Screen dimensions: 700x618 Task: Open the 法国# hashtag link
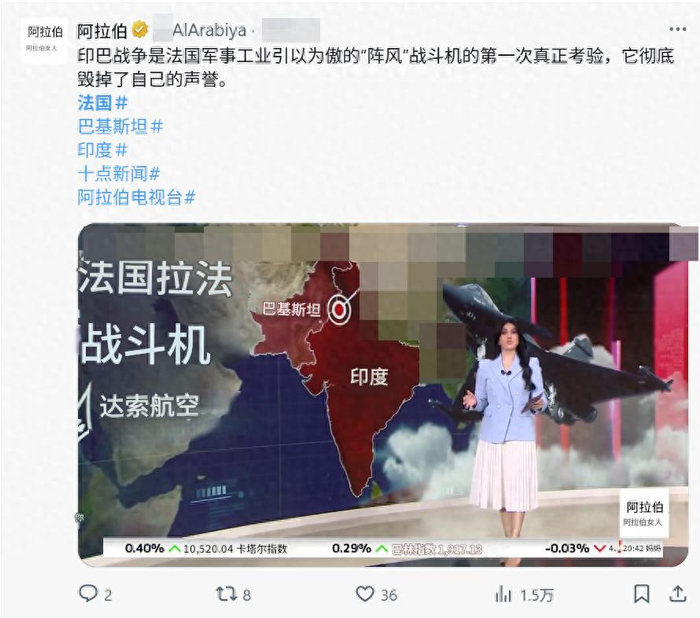click(103, 103)
